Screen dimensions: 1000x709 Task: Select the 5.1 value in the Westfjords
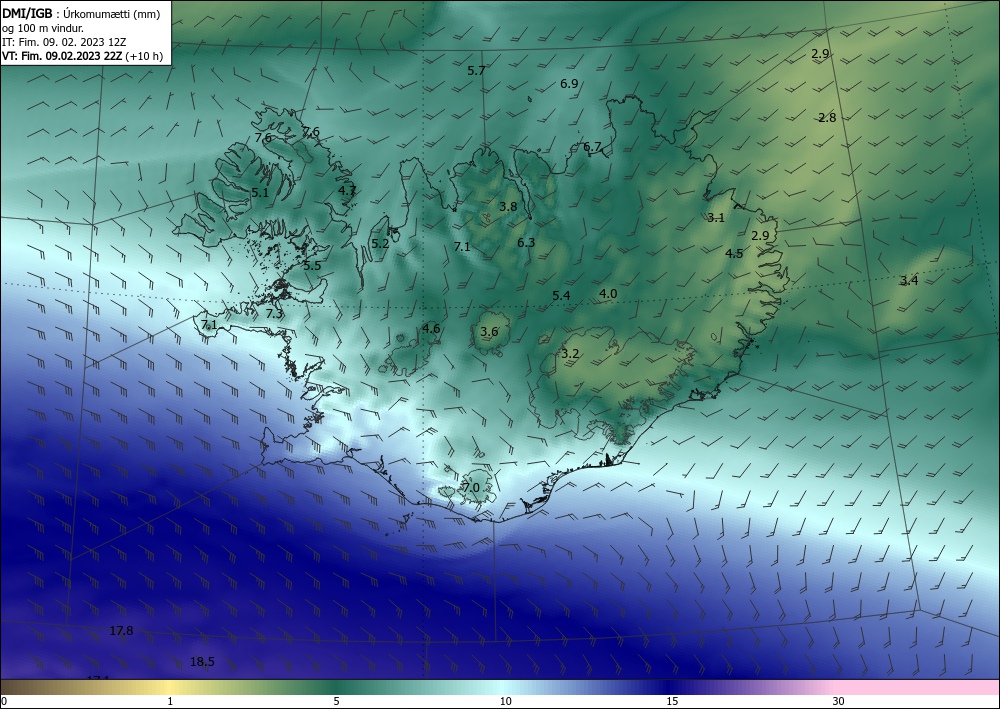[260, 192]
